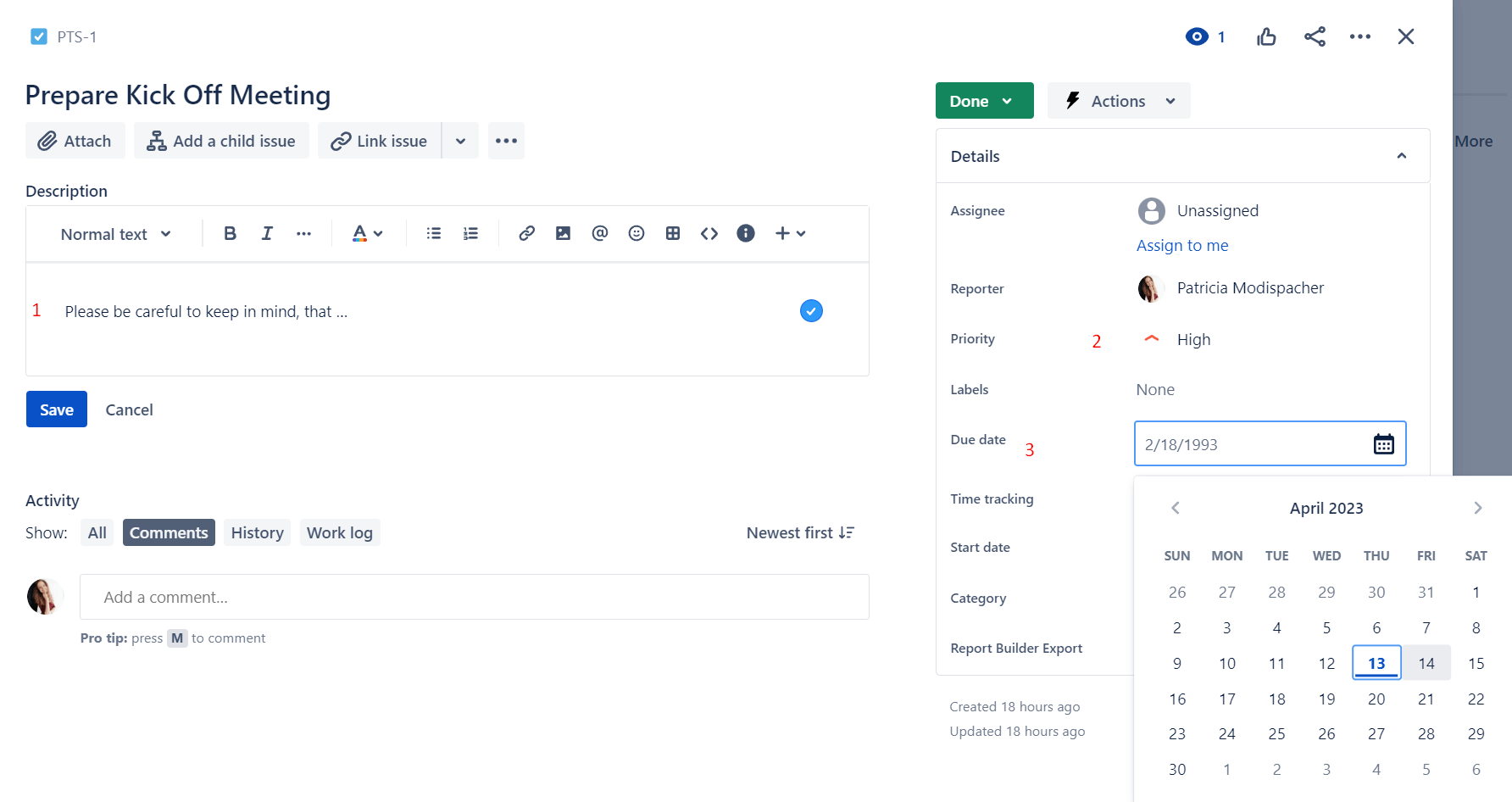
Task: Vote with the thumbs up icon
Action: coord(1266,36)
